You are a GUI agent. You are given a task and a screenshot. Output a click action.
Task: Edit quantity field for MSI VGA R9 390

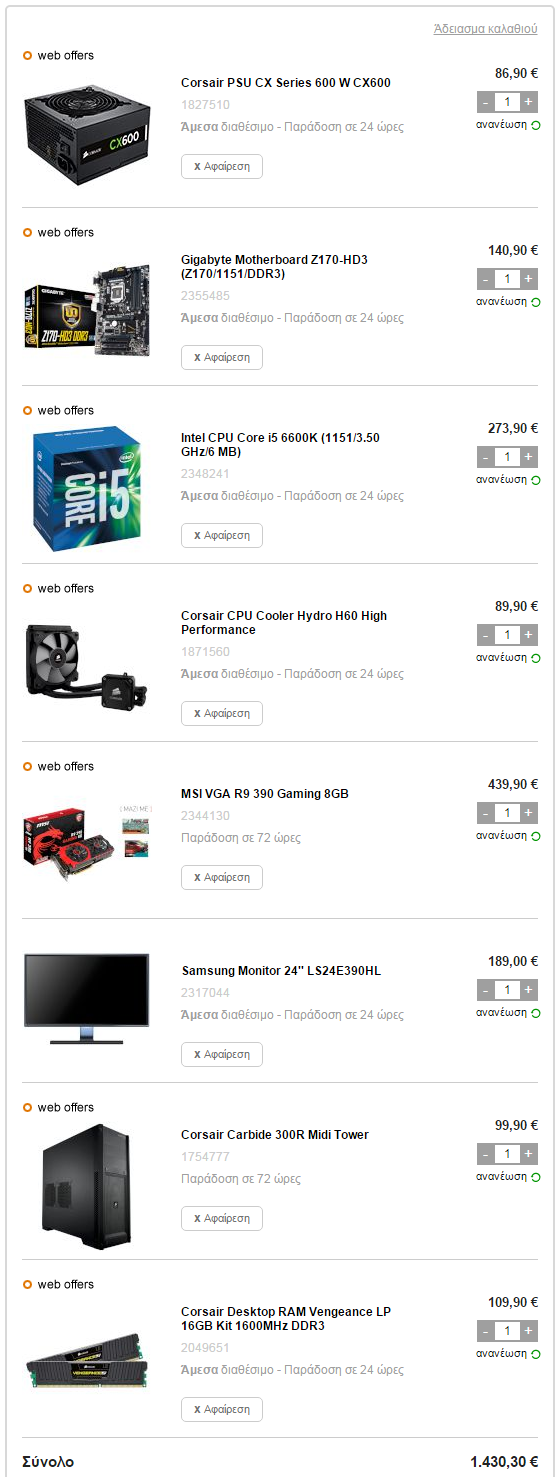pyautogui.click(x=507, y=813)
